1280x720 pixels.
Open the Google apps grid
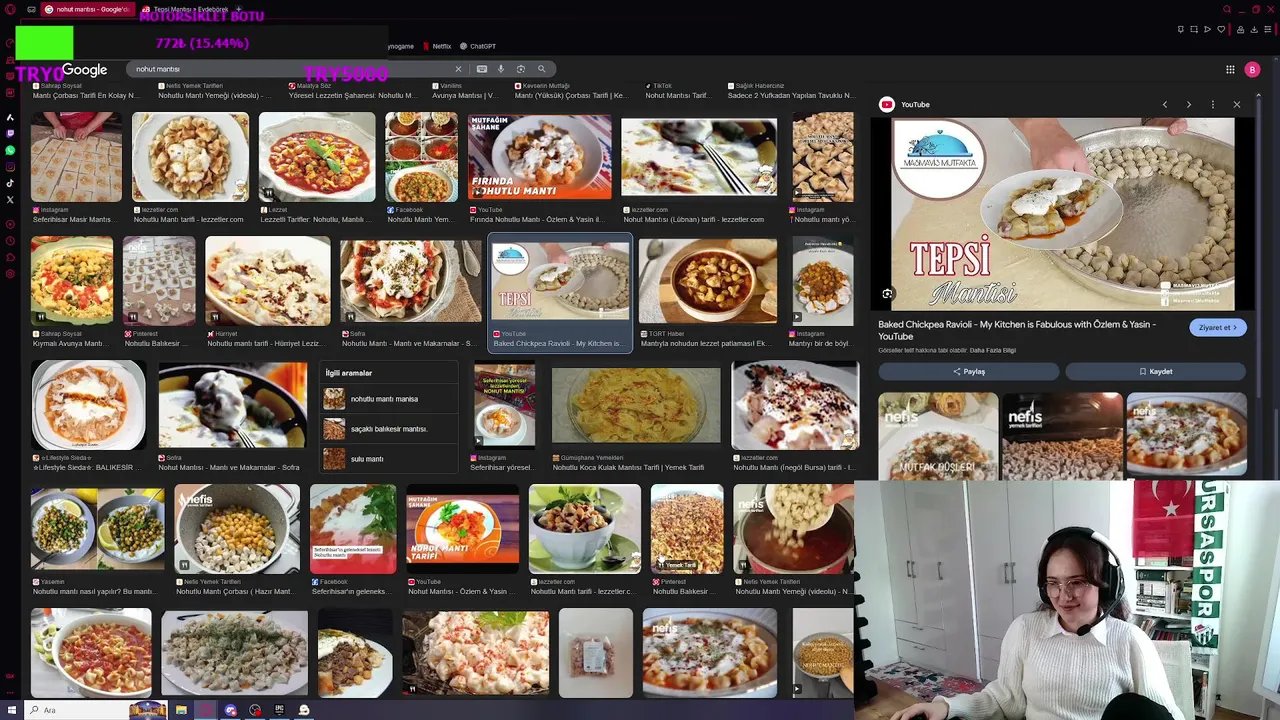(1230, 69)
